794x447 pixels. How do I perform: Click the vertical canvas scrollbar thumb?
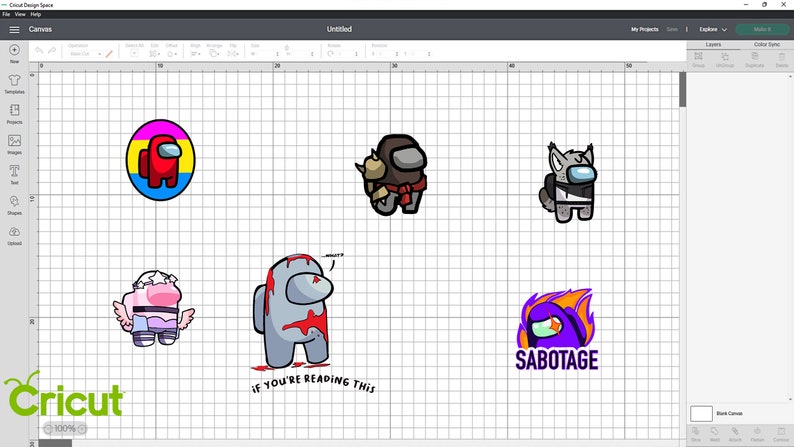coord(683,89)
